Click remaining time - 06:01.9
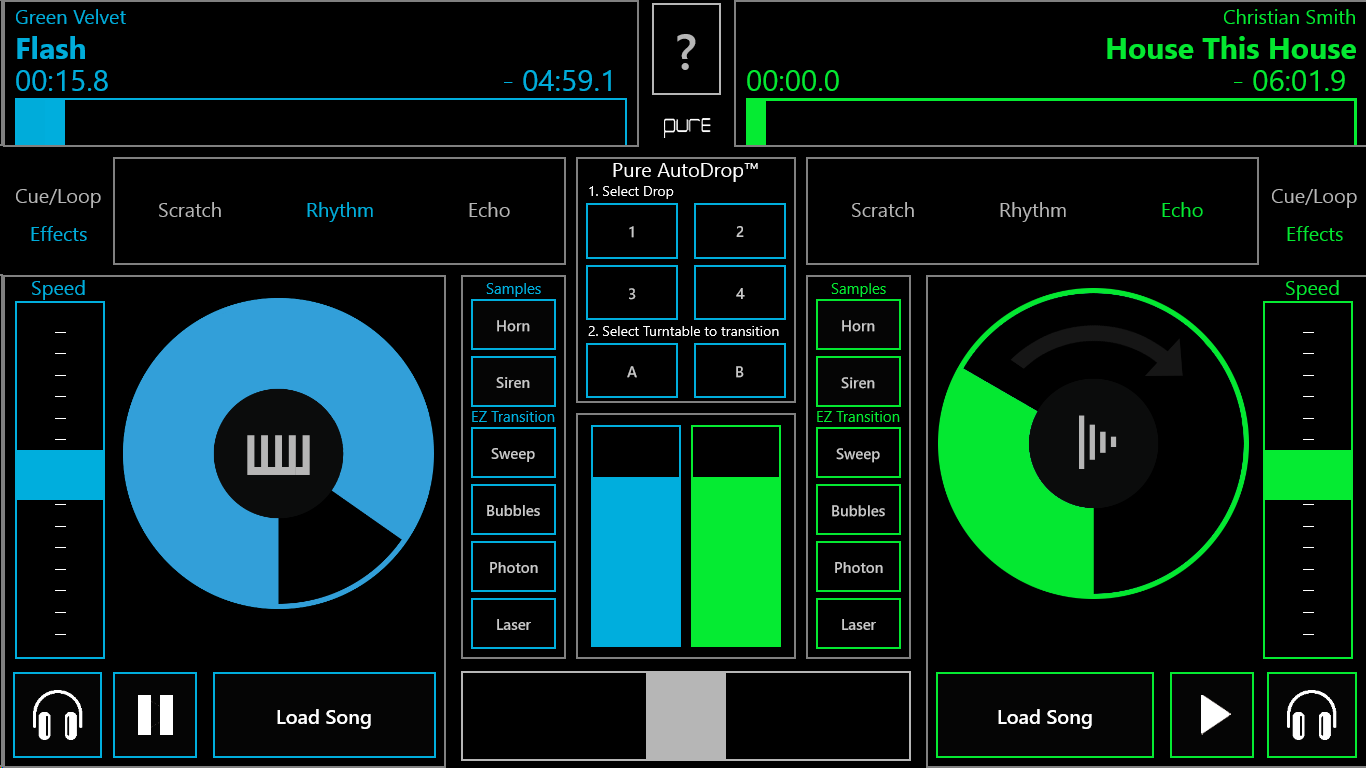Viewport: 1366px width, 768px height. [x=1289, y=81]
